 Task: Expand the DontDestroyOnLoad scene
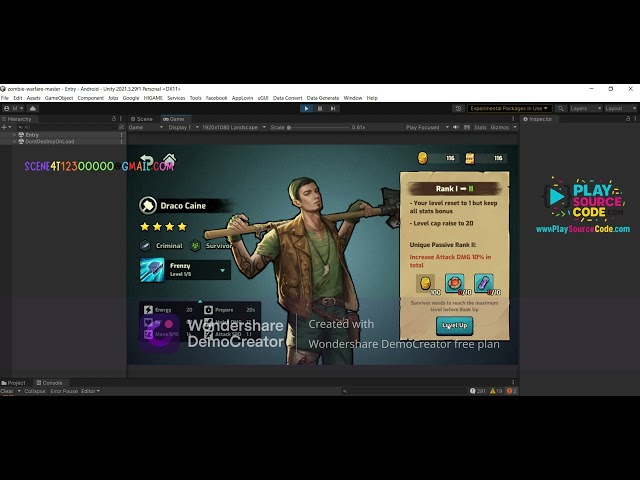coord(15,142)
